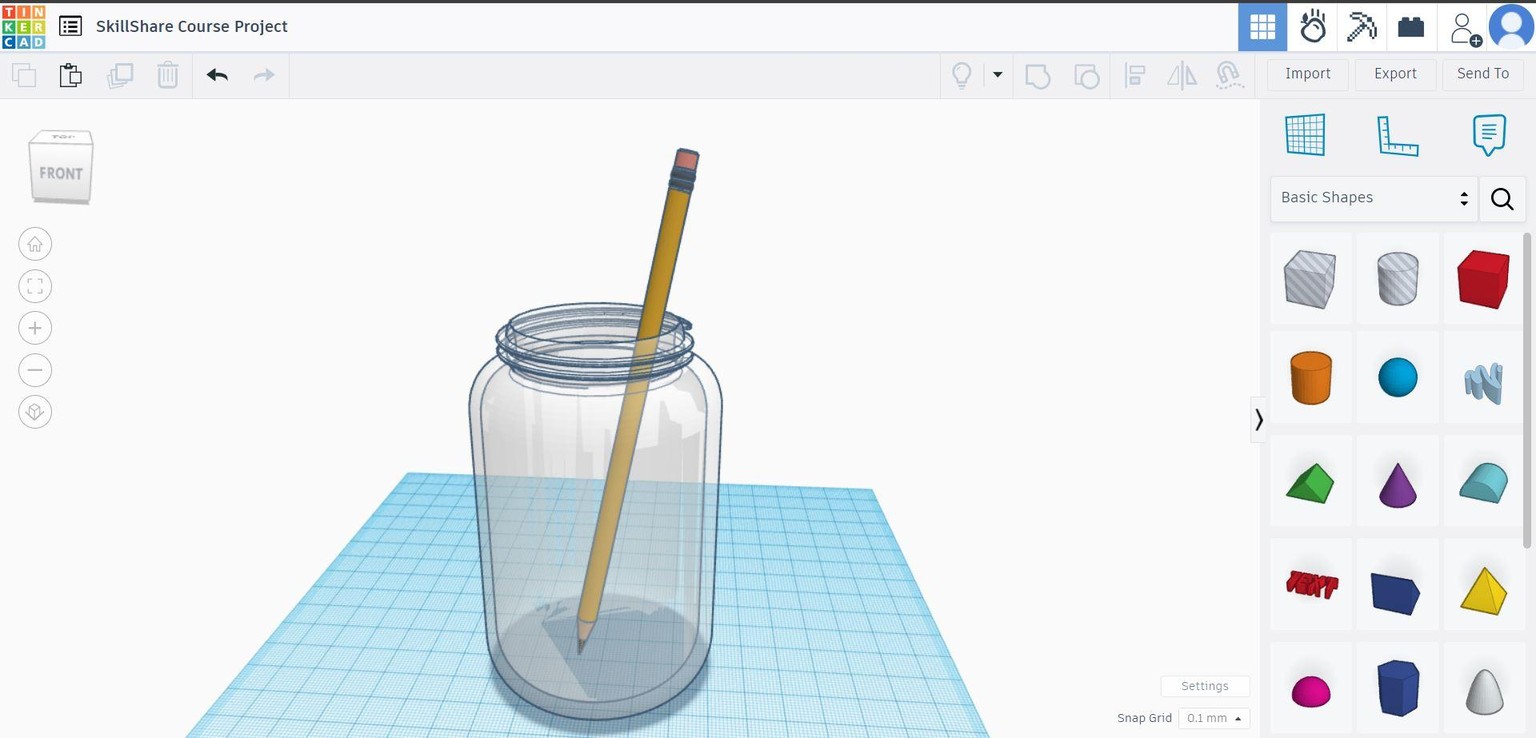Pick the gray Paraboloid shape

pos(1484,690)
